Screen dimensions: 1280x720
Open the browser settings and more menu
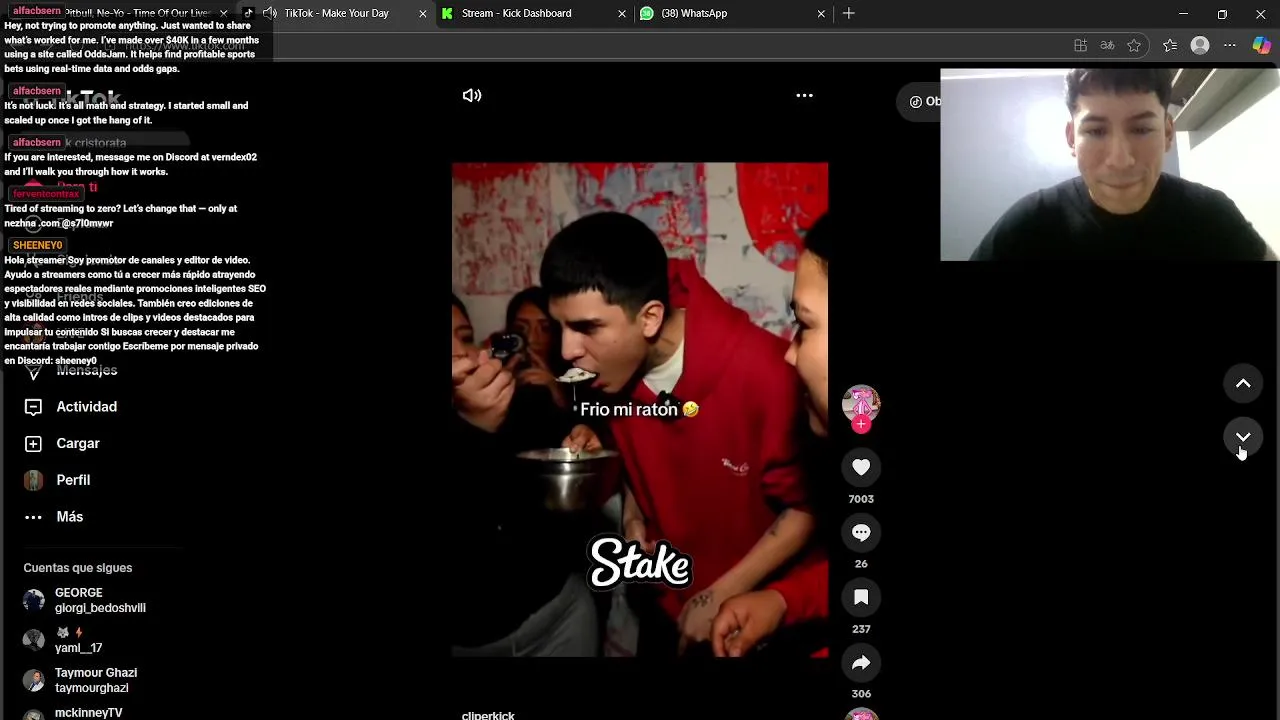coord(1230,45)
